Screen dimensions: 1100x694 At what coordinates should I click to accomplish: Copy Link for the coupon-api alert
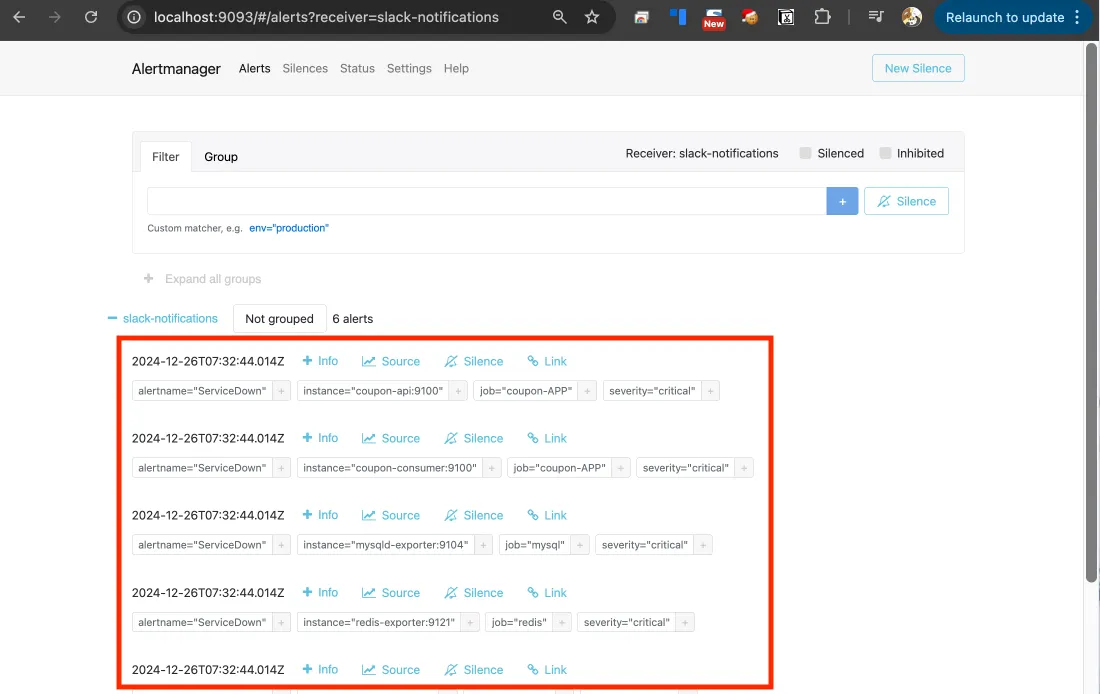546,361
